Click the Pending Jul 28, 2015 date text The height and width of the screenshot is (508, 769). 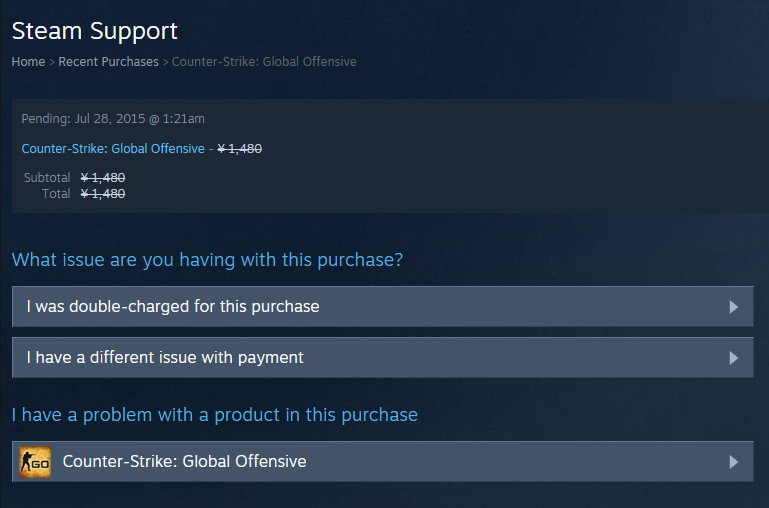(113, 119)
